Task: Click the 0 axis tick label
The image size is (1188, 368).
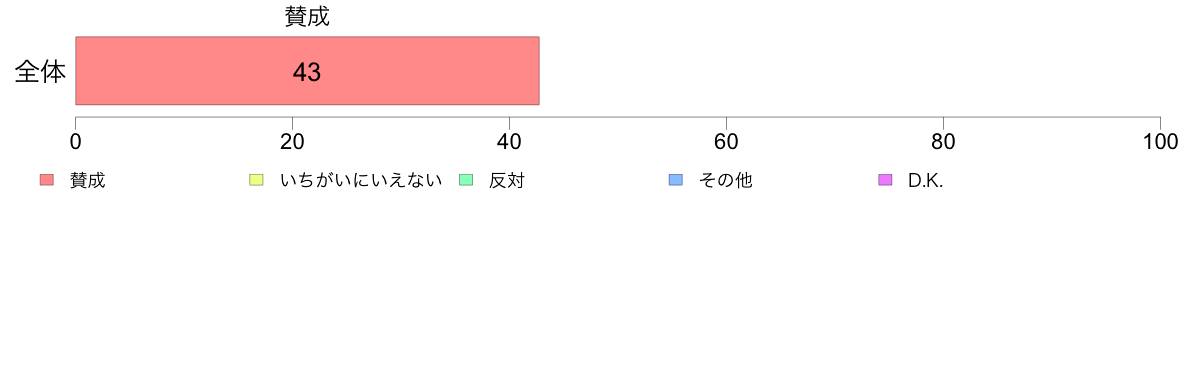Action: pyautogui.click(x=76, y=142)
